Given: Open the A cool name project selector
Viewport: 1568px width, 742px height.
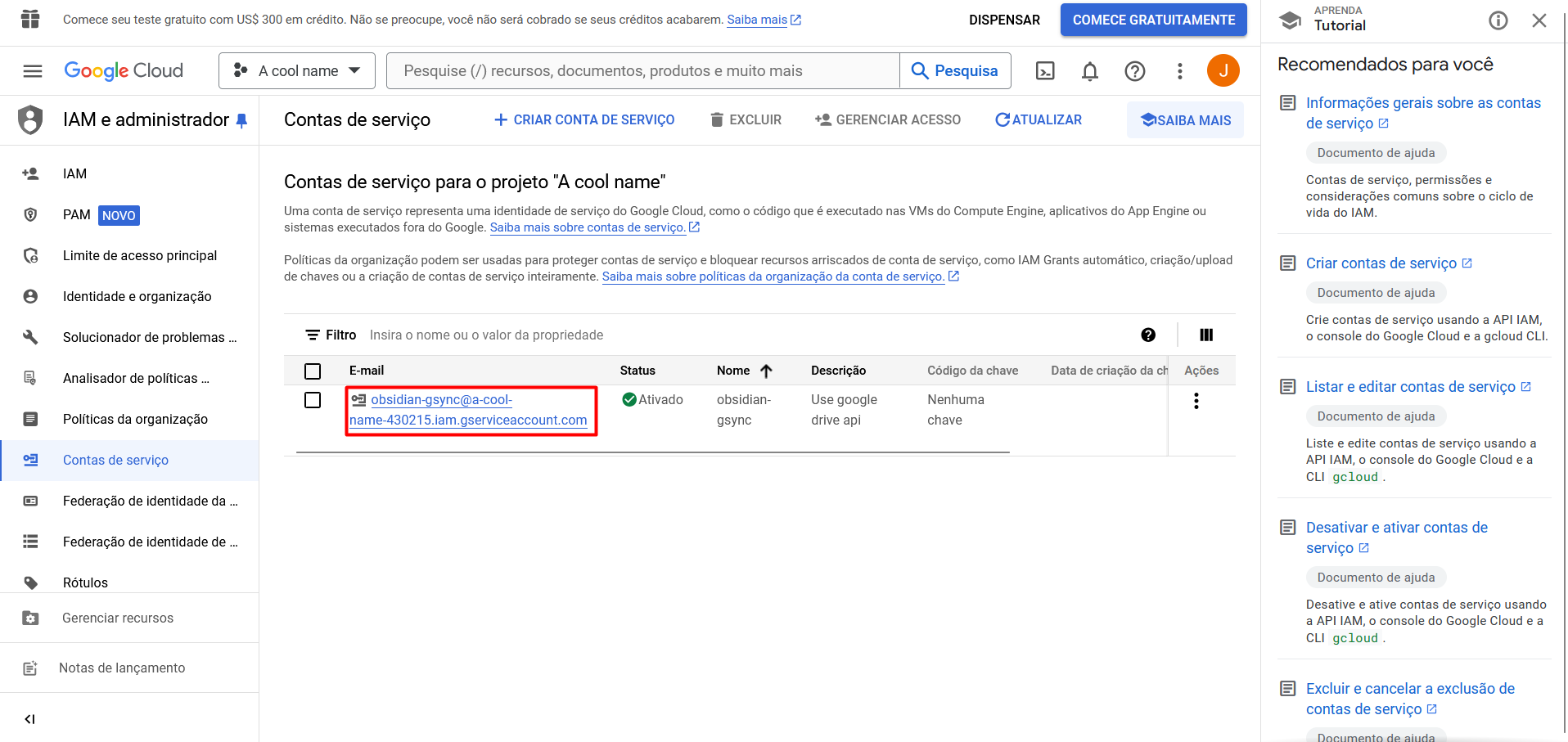Looking at the screenshot, I should (x=297, y=71).
